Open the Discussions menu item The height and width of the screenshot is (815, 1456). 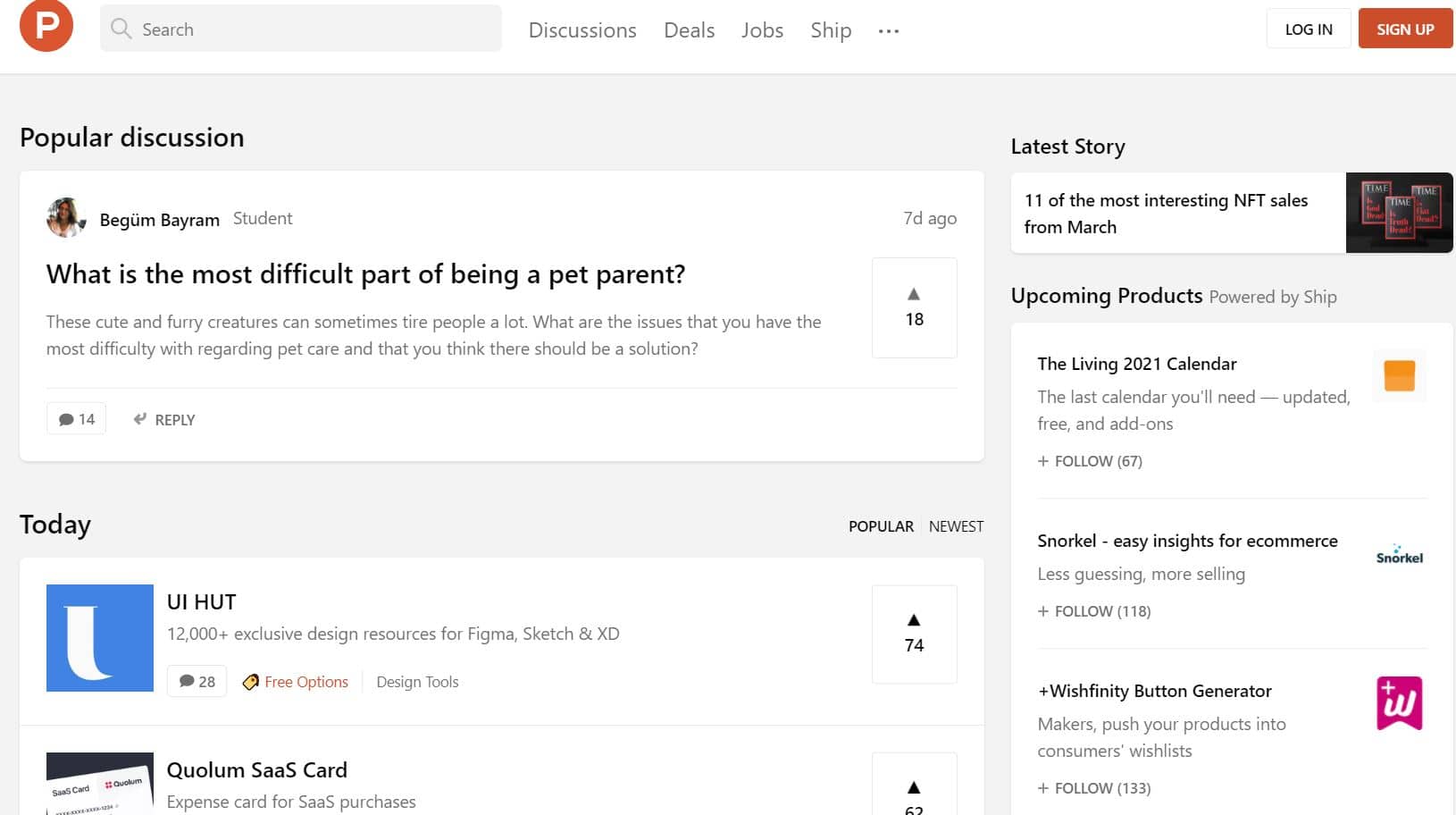(582, 30)
